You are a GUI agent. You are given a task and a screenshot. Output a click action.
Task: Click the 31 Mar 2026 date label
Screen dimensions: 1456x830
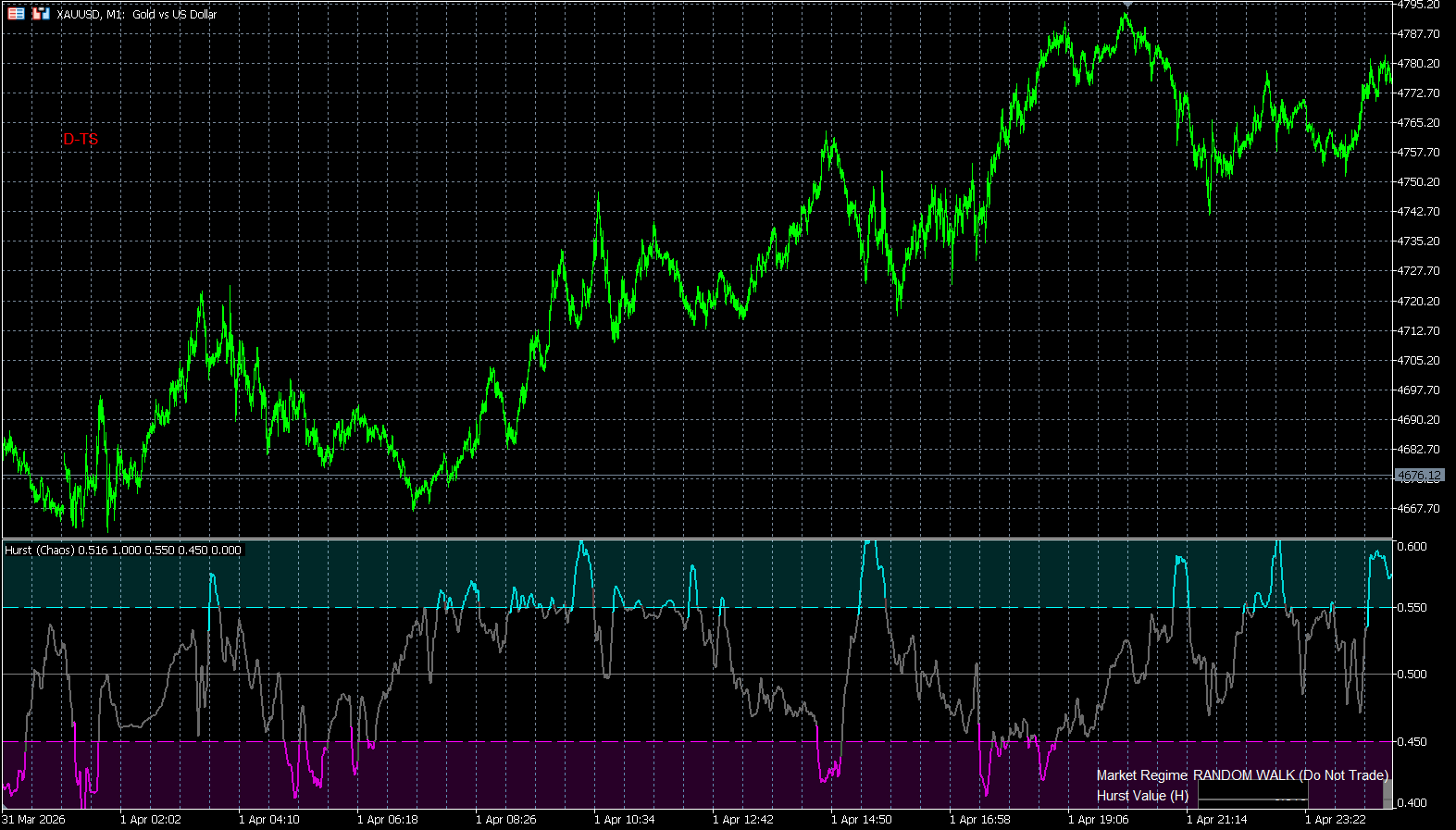33,819
